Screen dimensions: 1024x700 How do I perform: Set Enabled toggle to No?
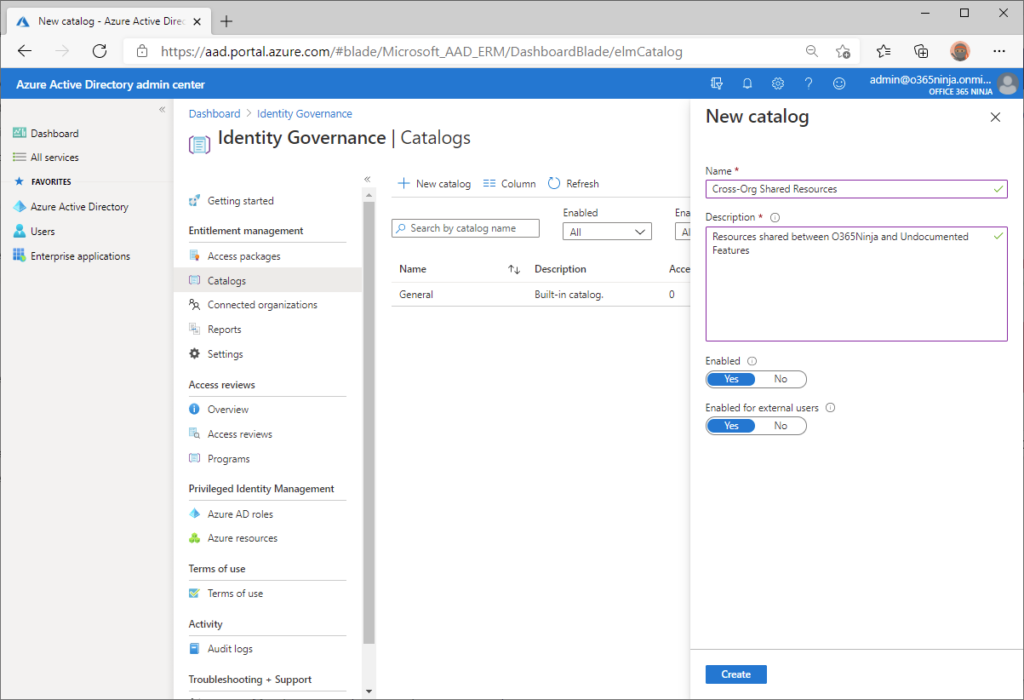tap(780, 378)
